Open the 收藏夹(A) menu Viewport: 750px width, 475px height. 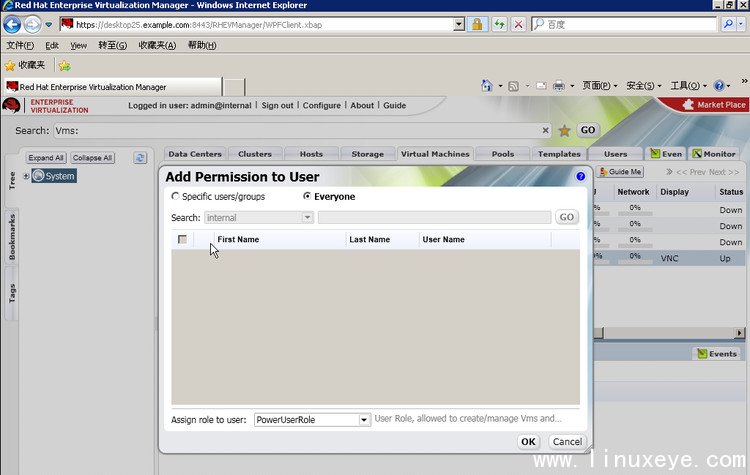[x=157, y=45]
